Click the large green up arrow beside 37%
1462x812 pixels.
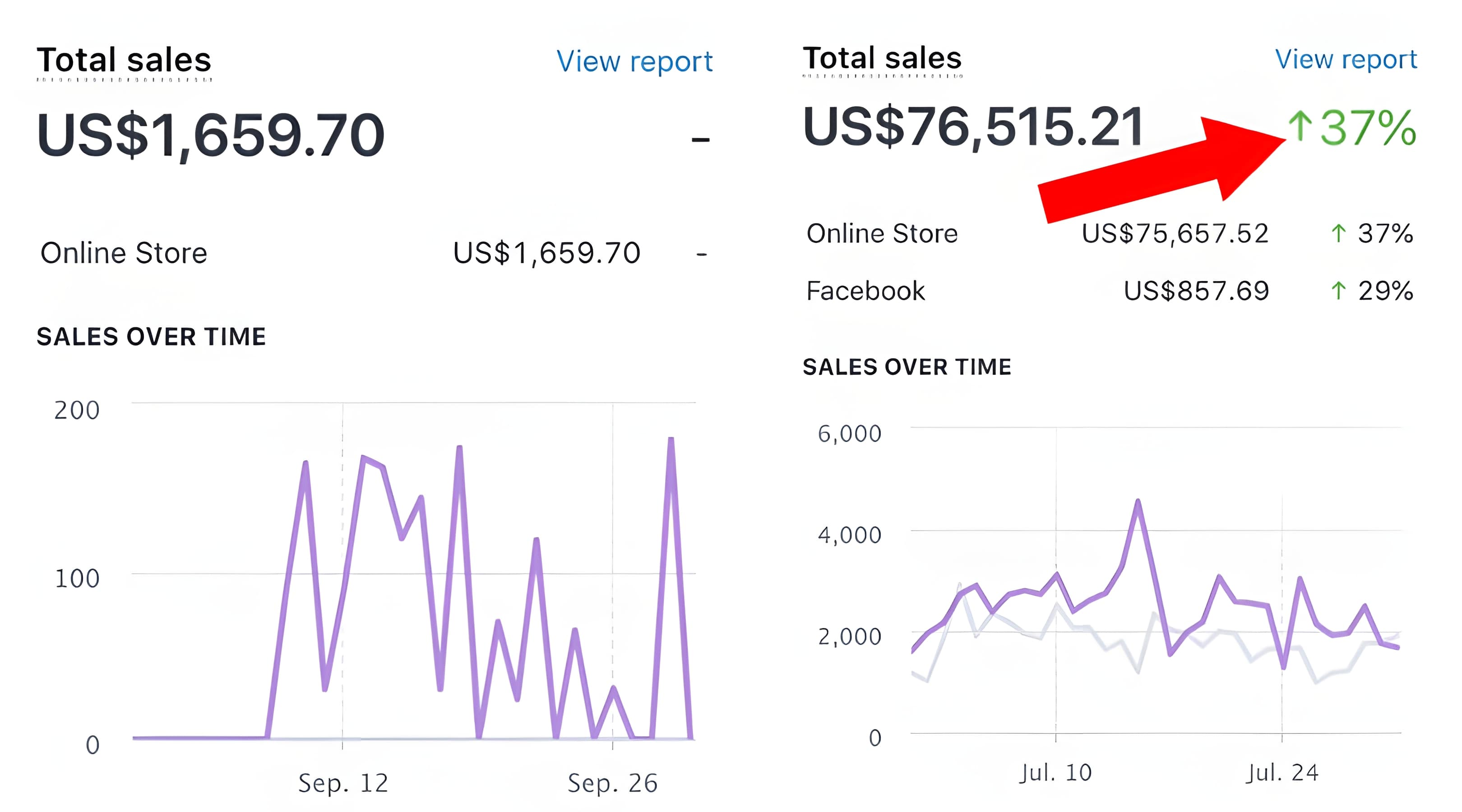point(1300,126)
